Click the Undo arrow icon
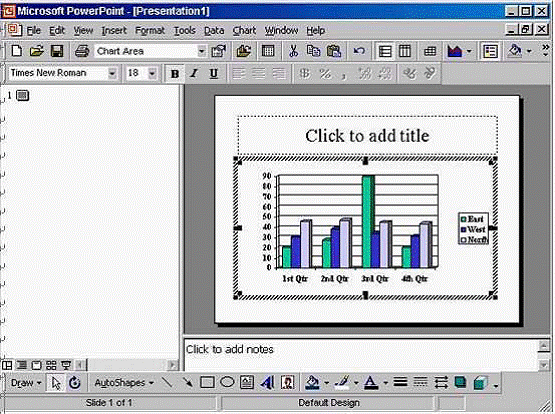Viewport: 555px width, 414px height. click(359, 51)
